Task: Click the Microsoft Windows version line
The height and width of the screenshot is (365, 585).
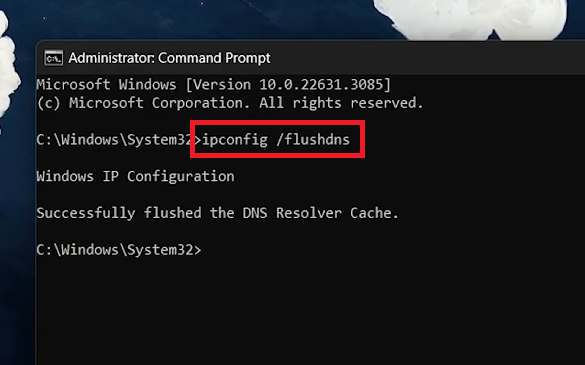Action: coord(213,85)
